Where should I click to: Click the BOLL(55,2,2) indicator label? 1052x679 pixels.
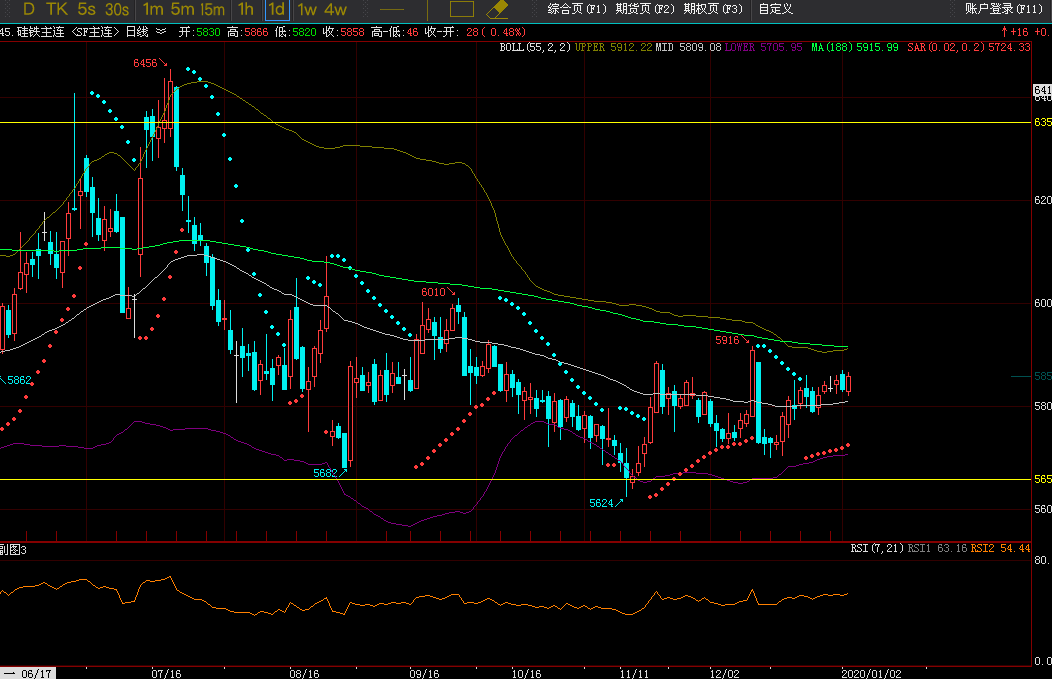point(535,47)
